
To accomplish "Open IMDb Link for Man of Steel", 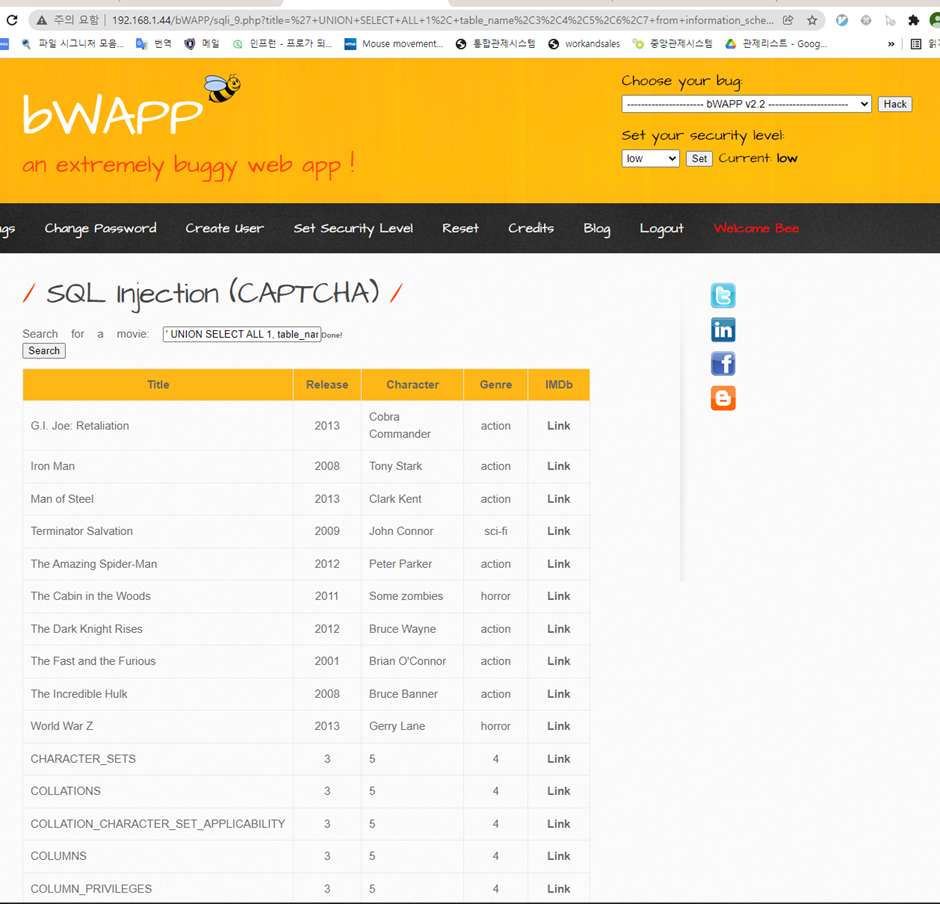I will (559, 499).
